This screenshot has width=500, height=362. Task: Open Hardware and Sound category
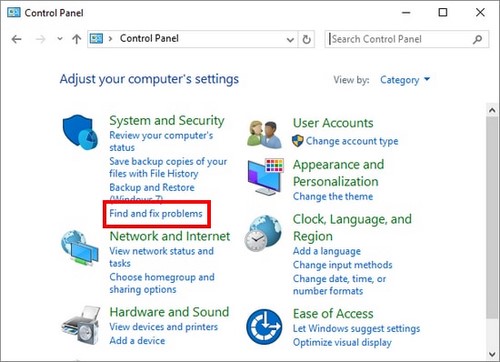click(x=169, y=312)
